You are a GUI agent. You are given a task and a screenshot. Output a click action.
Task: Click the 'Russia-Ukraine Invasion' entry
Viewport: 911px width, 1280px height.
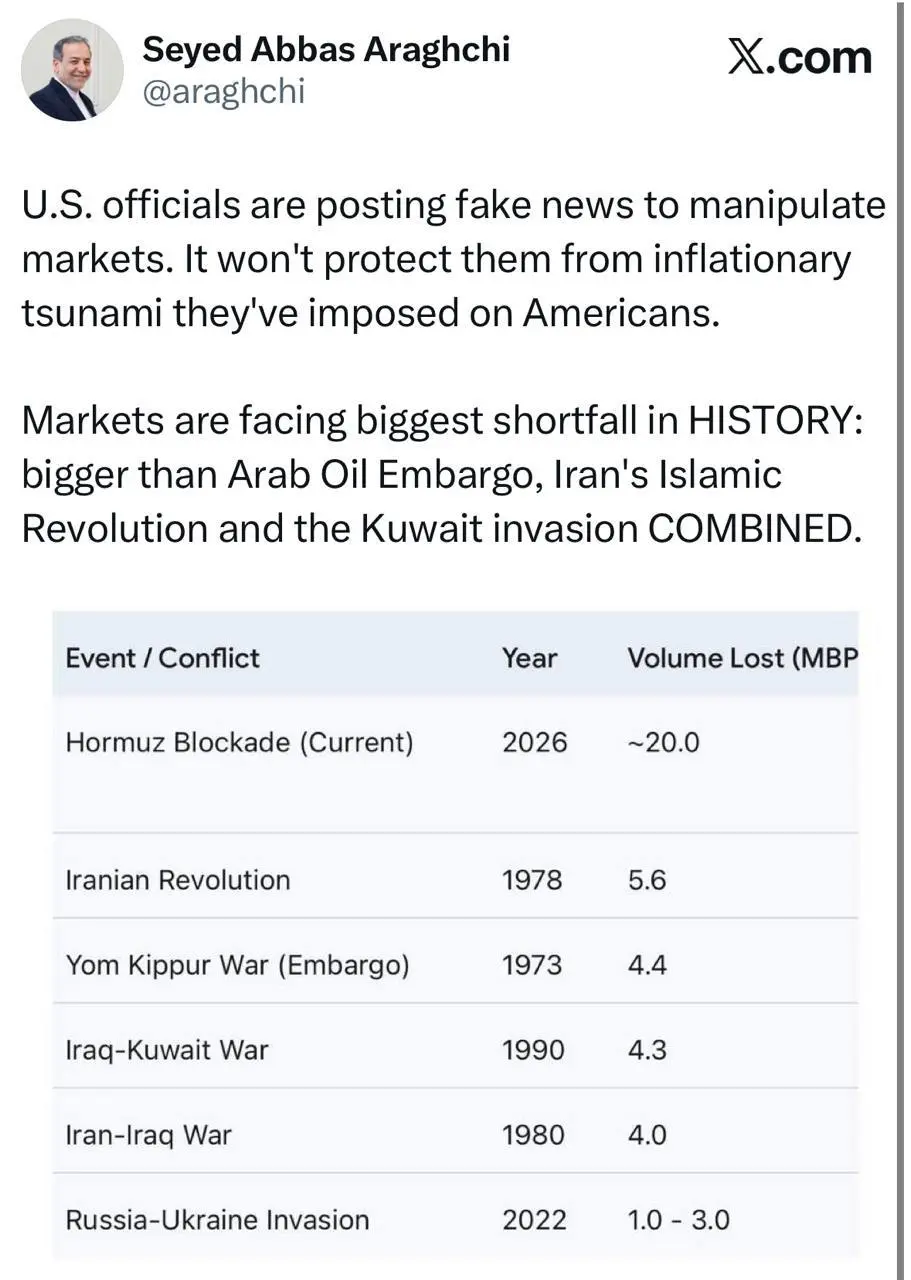[x=217, y=1220]
